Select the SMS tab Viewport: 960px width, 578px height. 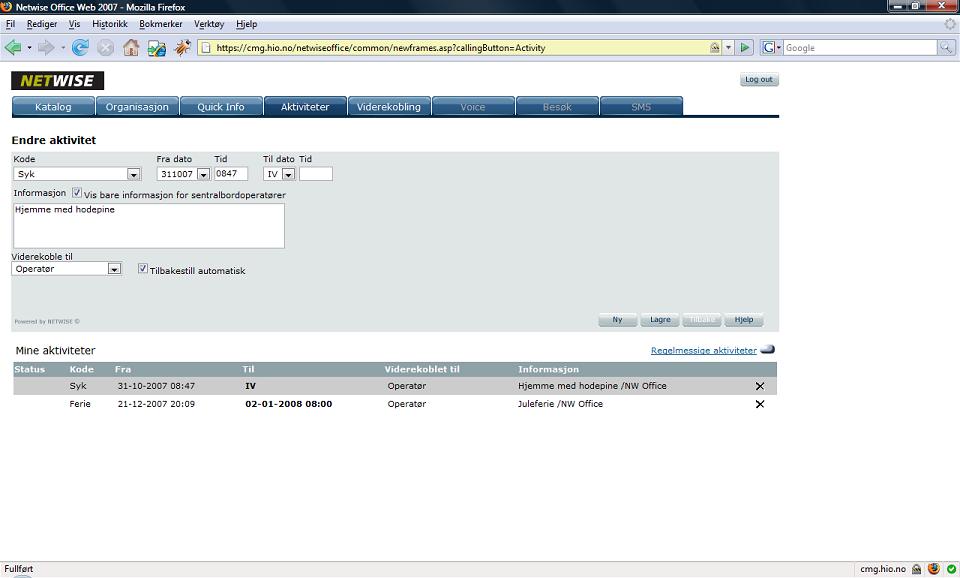click(641, 107)
